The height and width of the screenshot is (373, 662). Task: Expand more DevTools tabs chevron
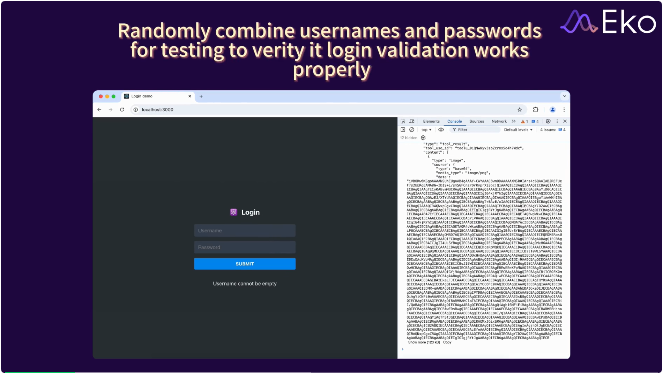514,121
